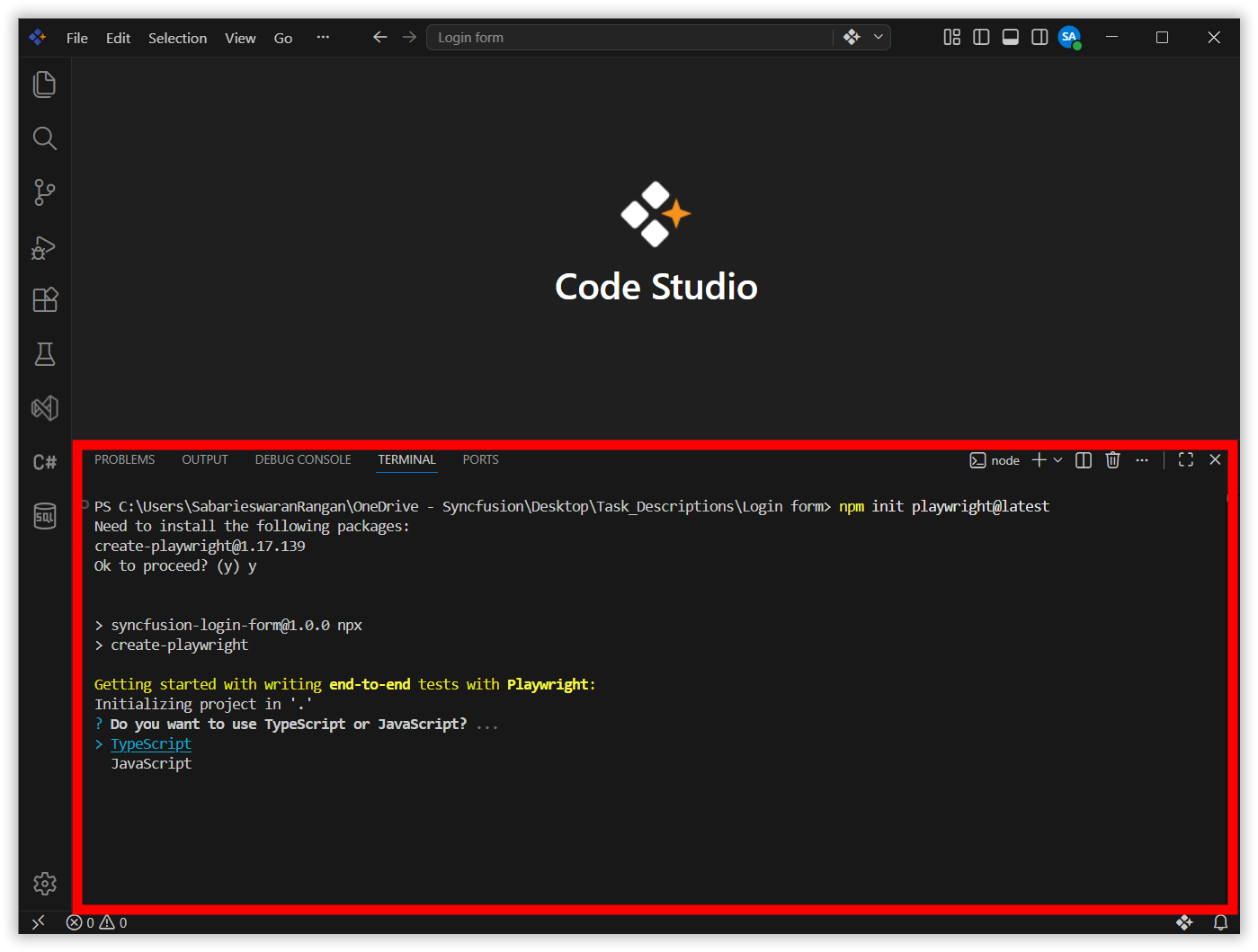The height and width of the screenshot is (952, 1258).
Task: Click the 'syncfusion-login-form@1.0.0 npx' line
Action: (x=236, y=625)
